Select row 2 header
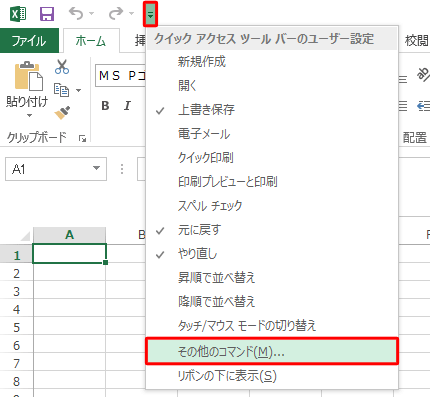Screen dimensions: 430x397 click(16, 274)
